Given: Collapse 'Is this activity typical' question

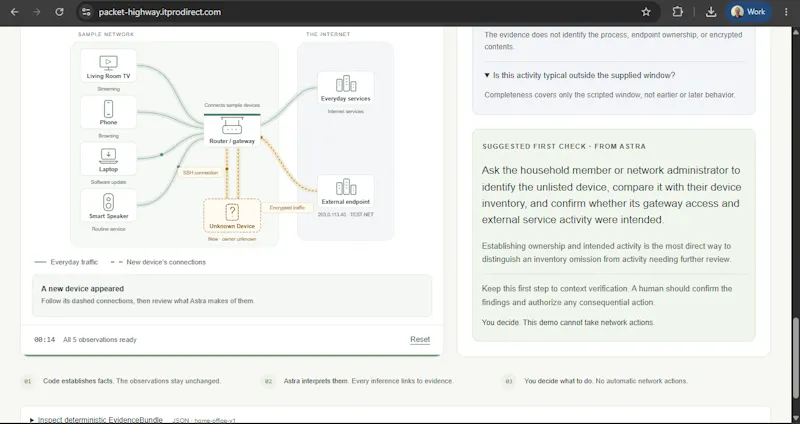Looking at the screenshot, I should tap(580, 75).
